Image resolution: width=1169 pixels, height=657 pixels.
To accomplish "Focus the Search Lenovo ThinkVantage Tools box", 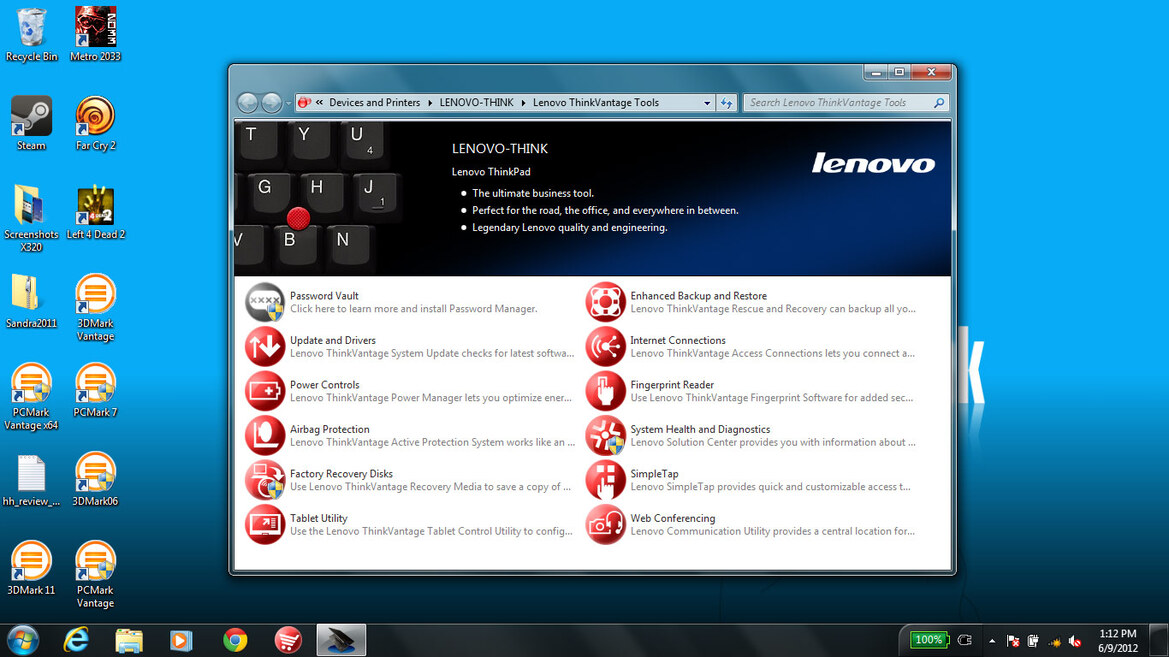I will (x=845, y=103).
